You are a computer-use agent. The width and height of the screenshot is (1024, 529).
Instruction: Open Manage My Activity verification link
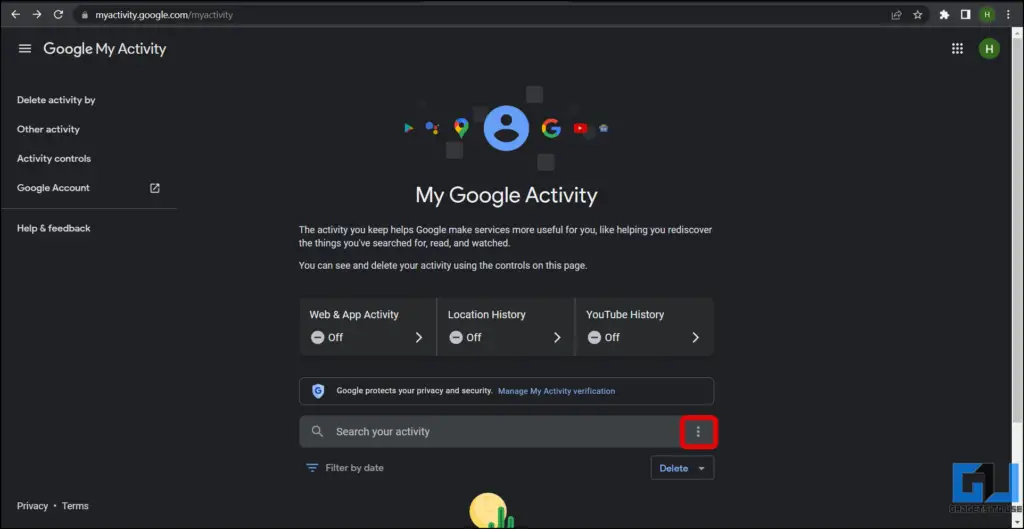tap(556, 391)
